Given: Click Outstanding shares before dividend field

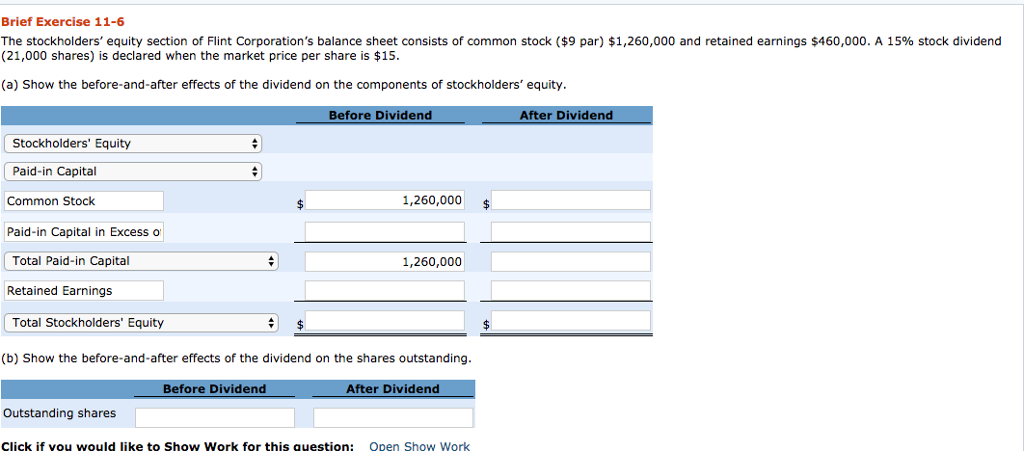Looking at the screenshot, I should [x=215, y=418].
